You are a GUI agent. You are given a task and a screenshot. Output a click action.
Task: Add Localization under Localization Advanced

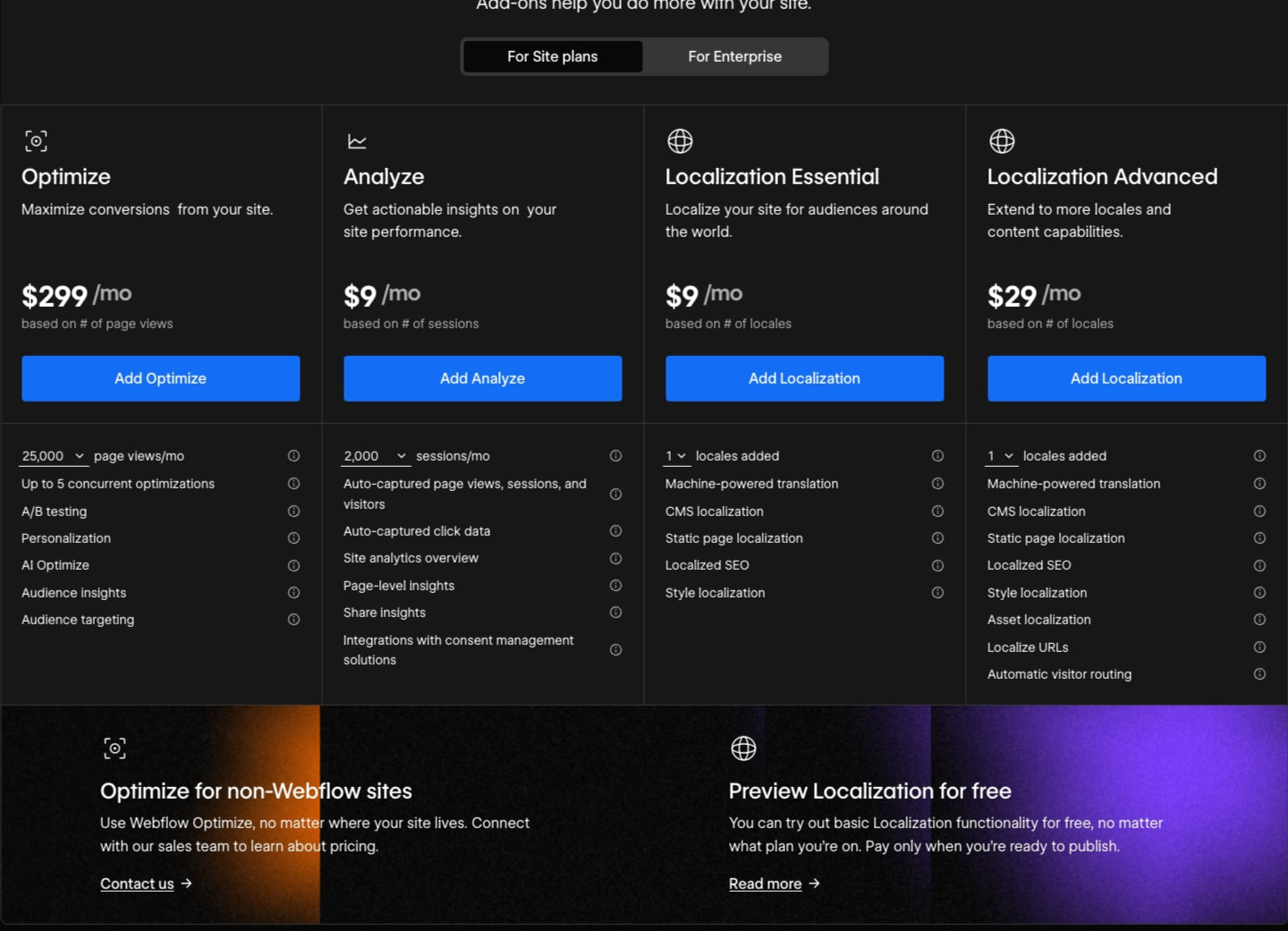click(1127, 378)
